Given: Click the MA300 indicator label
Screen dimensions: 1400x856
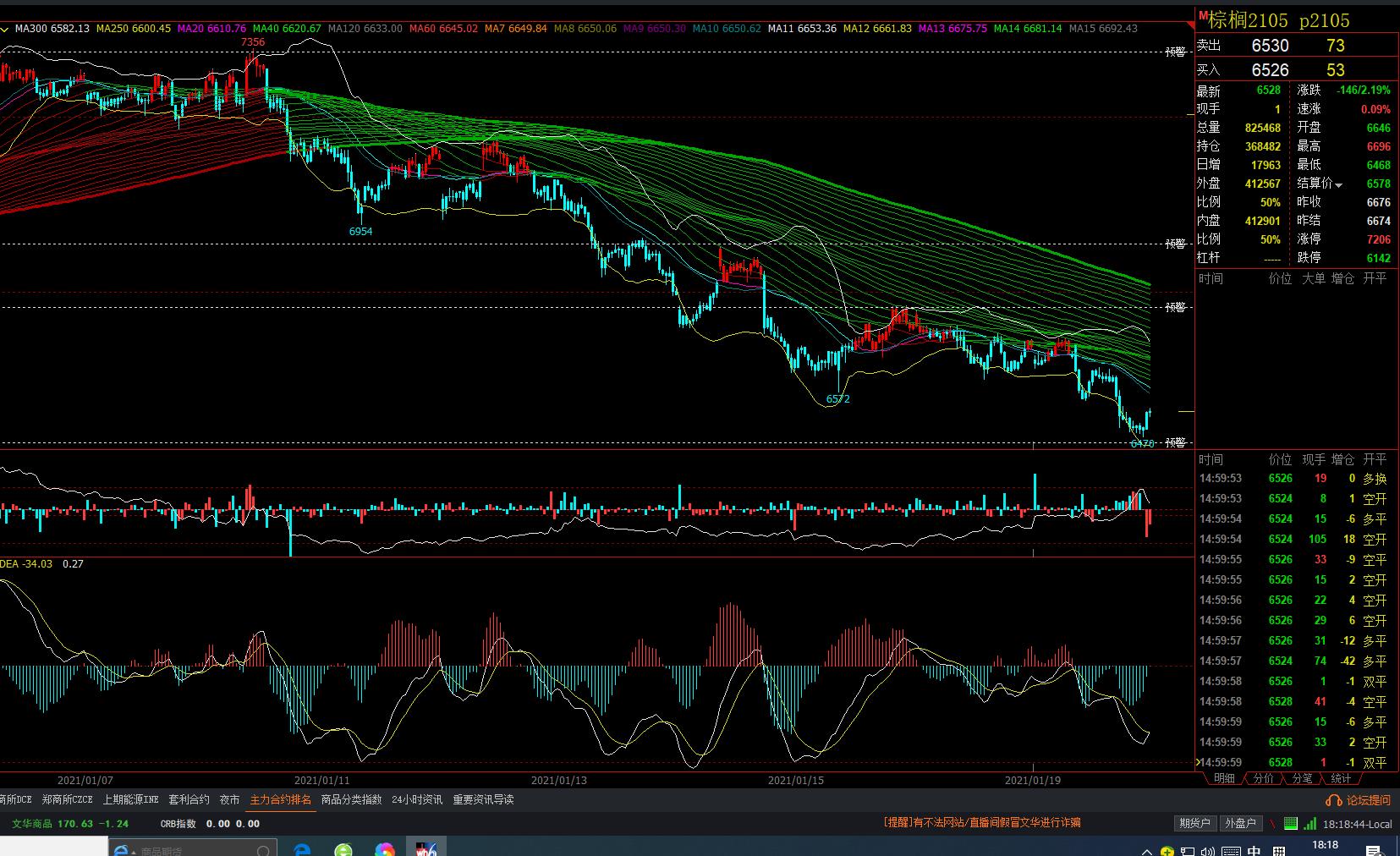Looking at the screenshot, I should pyautogui.click(x=52, y=29).
